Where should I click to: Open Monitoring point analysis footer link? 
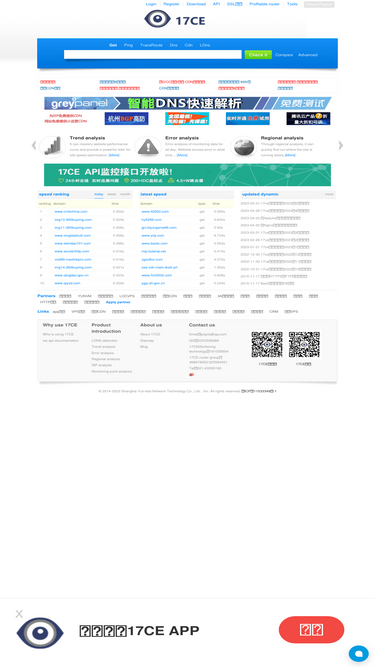(112, 371)
